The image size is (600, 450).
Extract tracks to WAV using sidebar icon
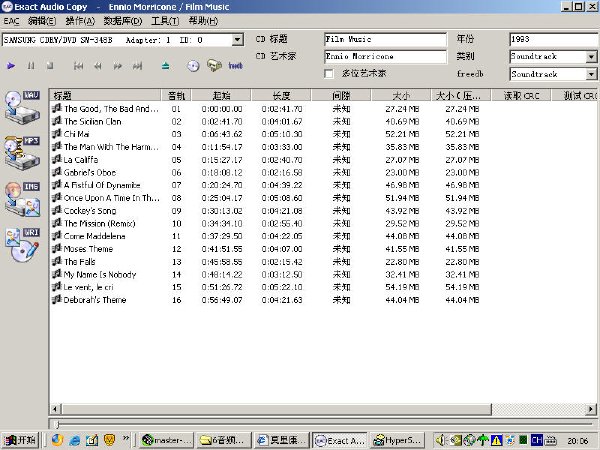[x=22, y=108]
